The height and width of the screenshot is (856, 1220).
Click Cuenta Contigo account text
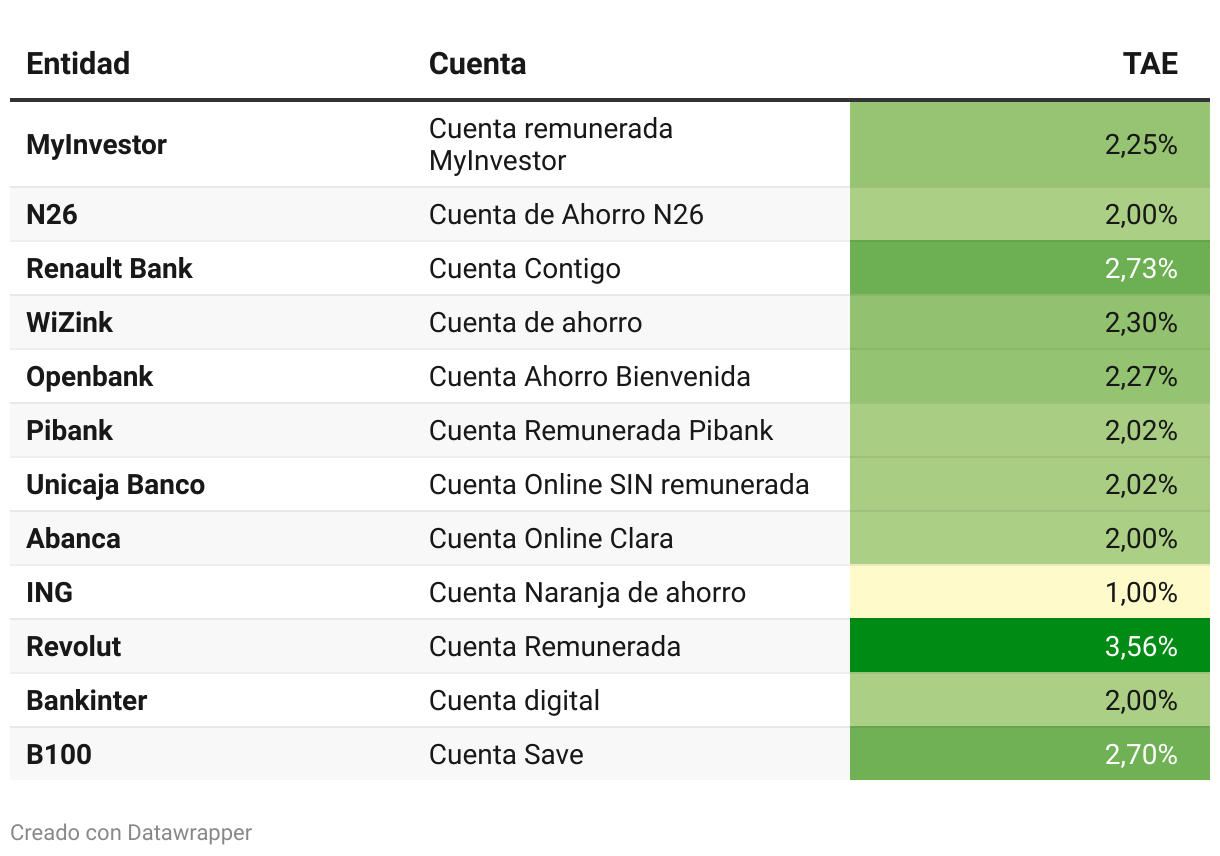(x=525, y=269)
